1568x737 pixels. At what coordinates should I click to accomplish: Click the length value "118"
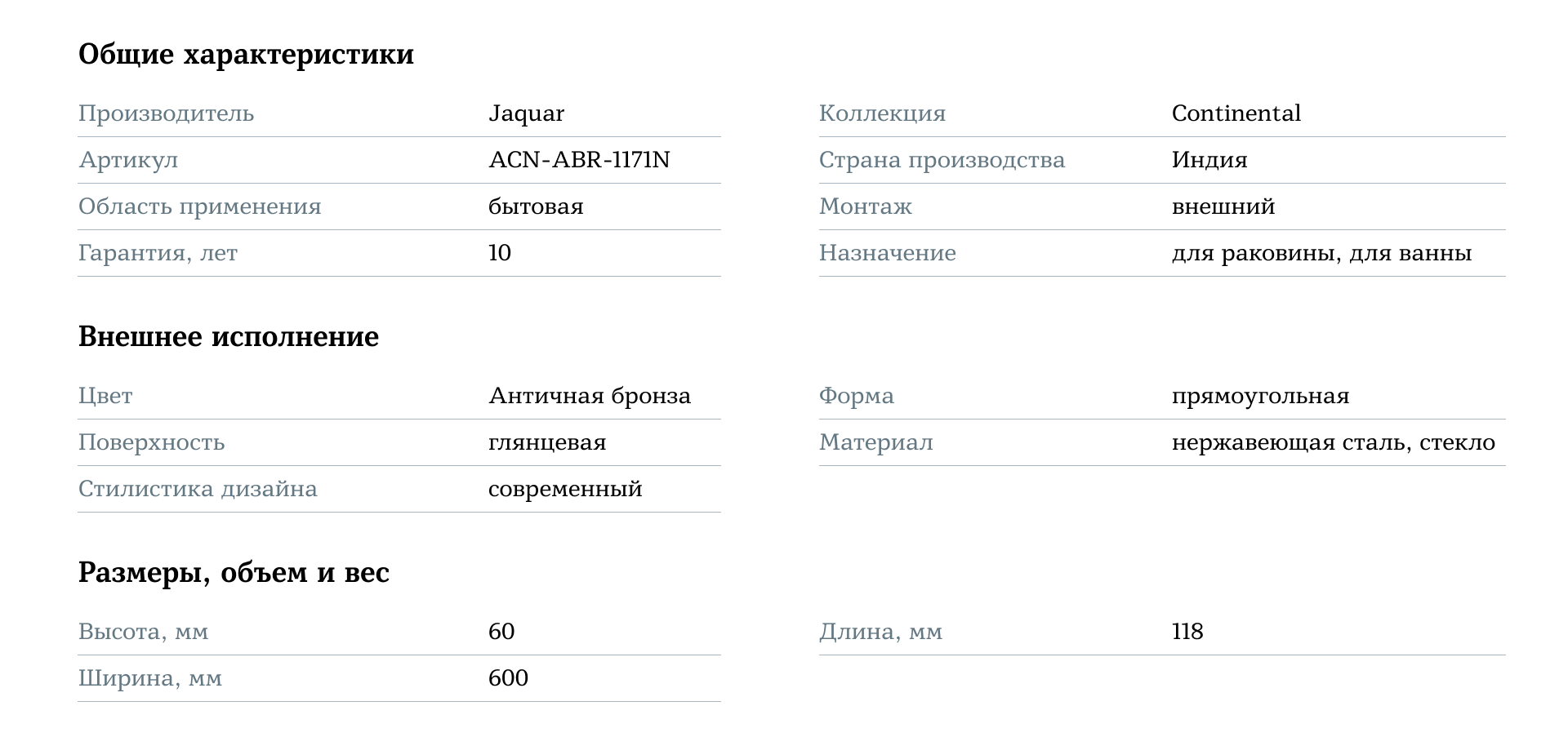(x=1187, y=632)
